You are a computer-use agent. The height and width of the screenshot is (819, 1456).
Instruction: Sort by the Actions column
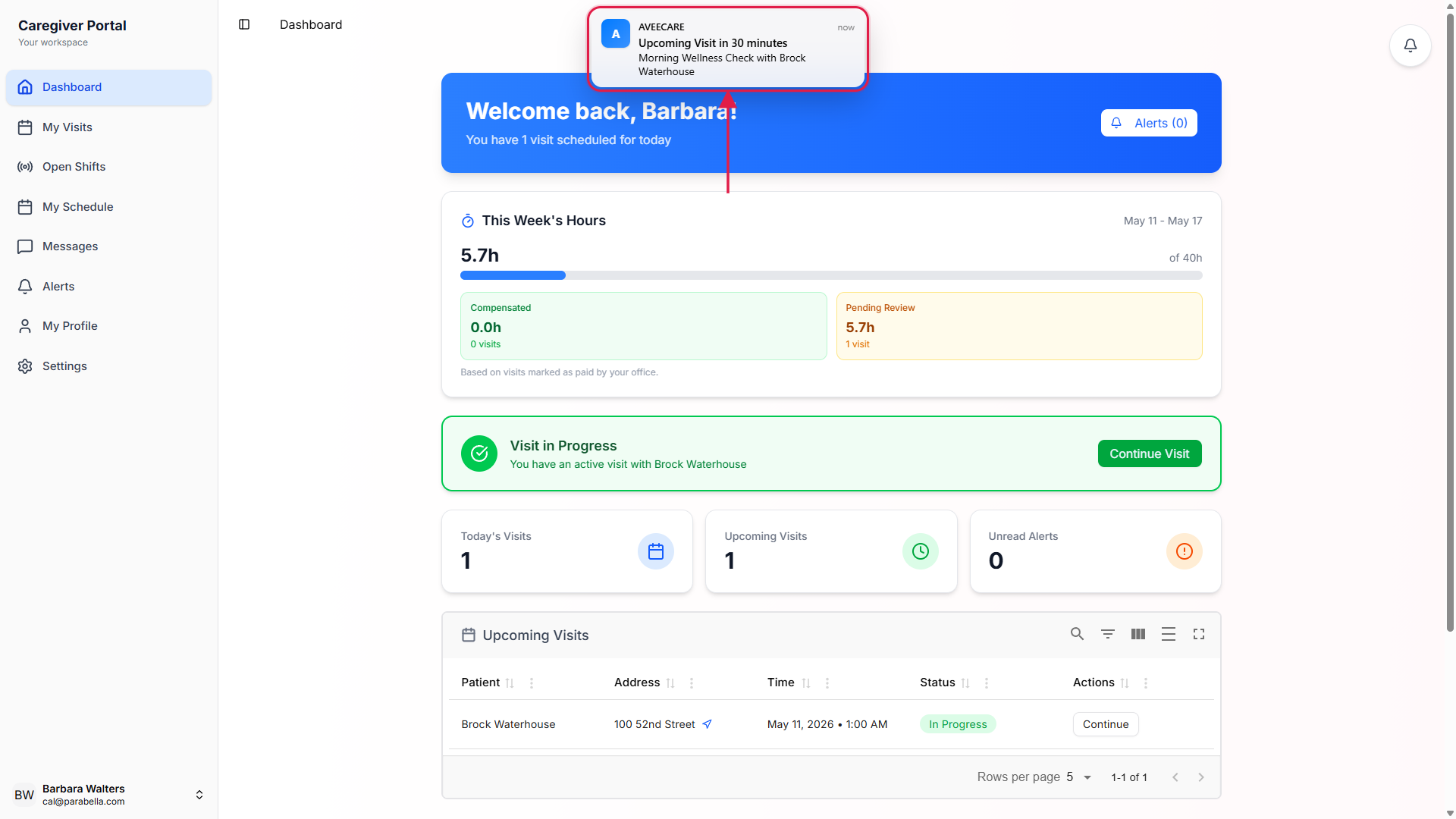coord(1125,683)
